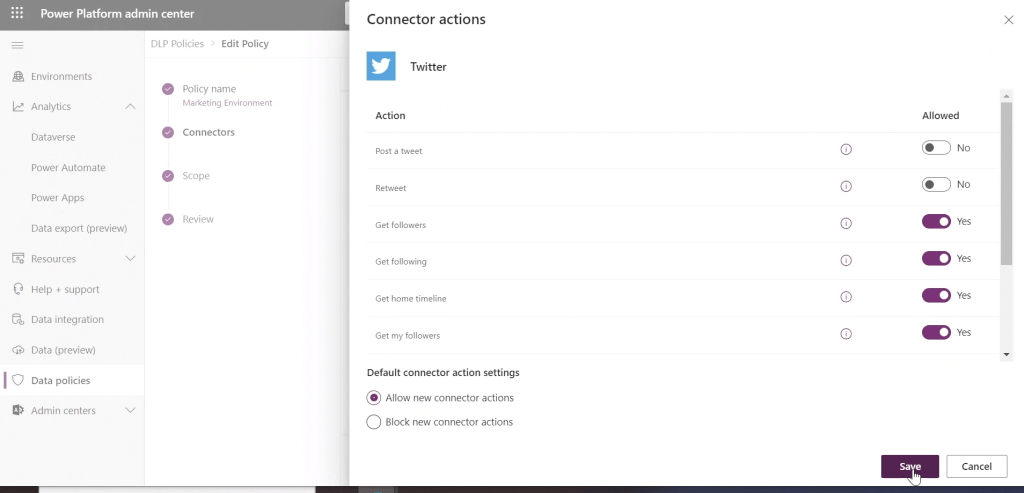Click the scrollbar down arrow in actions list

pyautogui.click(x=1006, y=354)
